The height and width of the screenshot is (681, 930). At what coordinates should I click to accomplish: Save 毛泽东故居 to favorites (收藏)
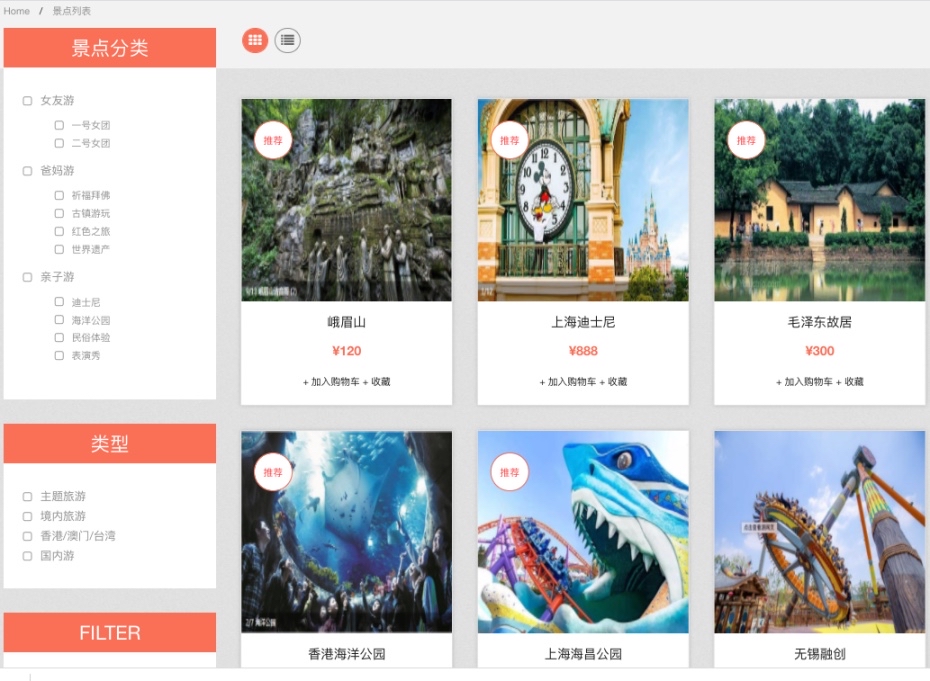click(850, 381)
